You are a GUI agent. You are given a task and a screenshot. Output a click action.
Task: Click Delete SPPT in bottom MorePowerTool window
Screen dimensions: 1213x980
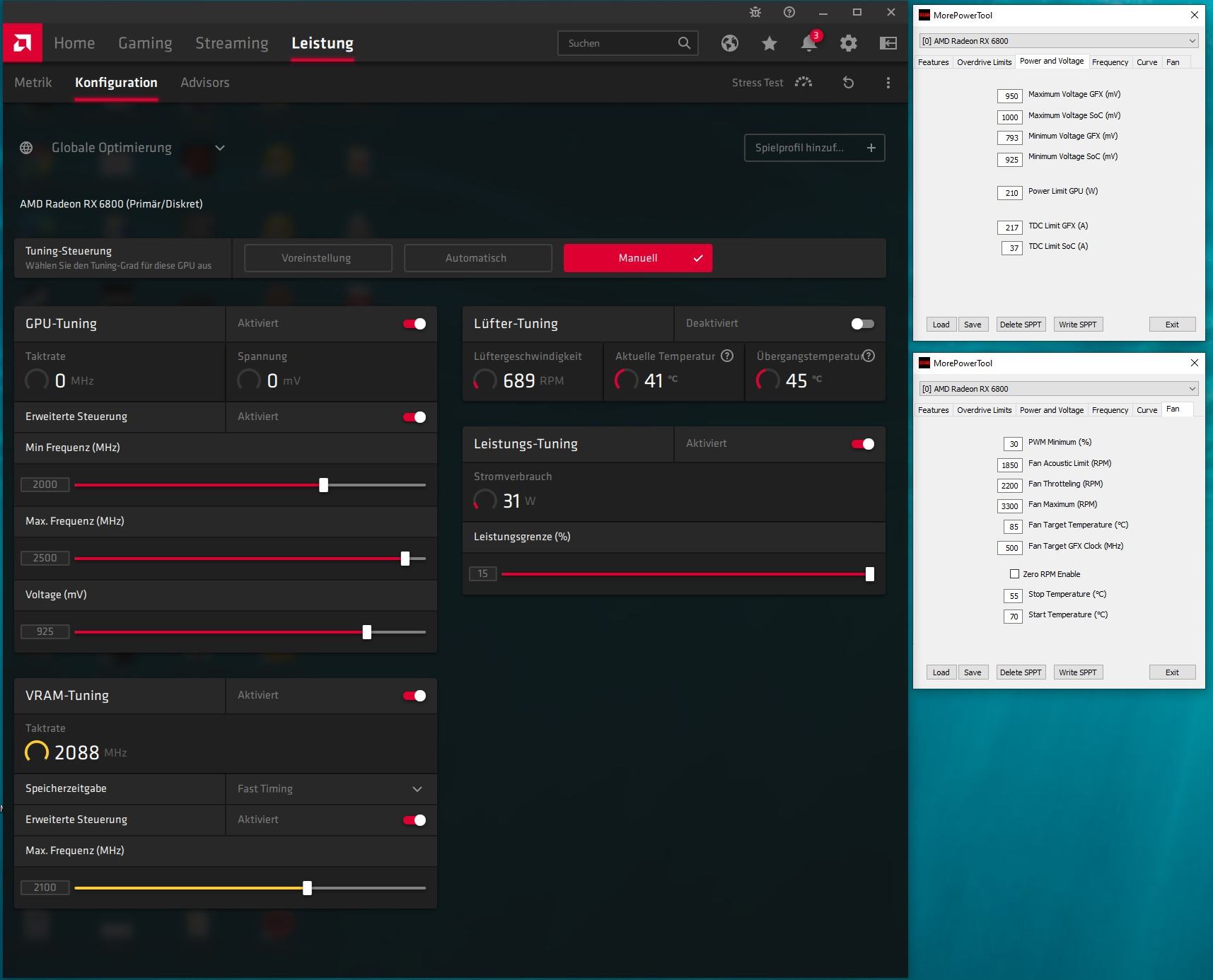coord(1021,672)
